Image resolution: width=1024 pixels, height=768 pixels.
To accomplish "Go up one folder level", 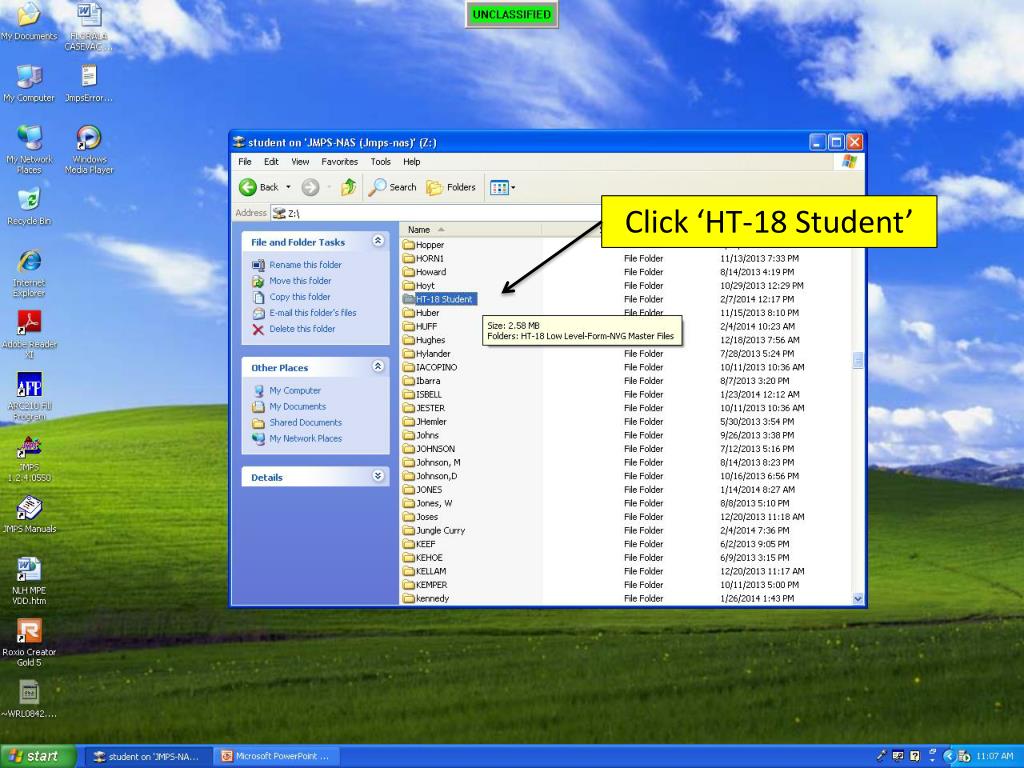I will [349, 187].
